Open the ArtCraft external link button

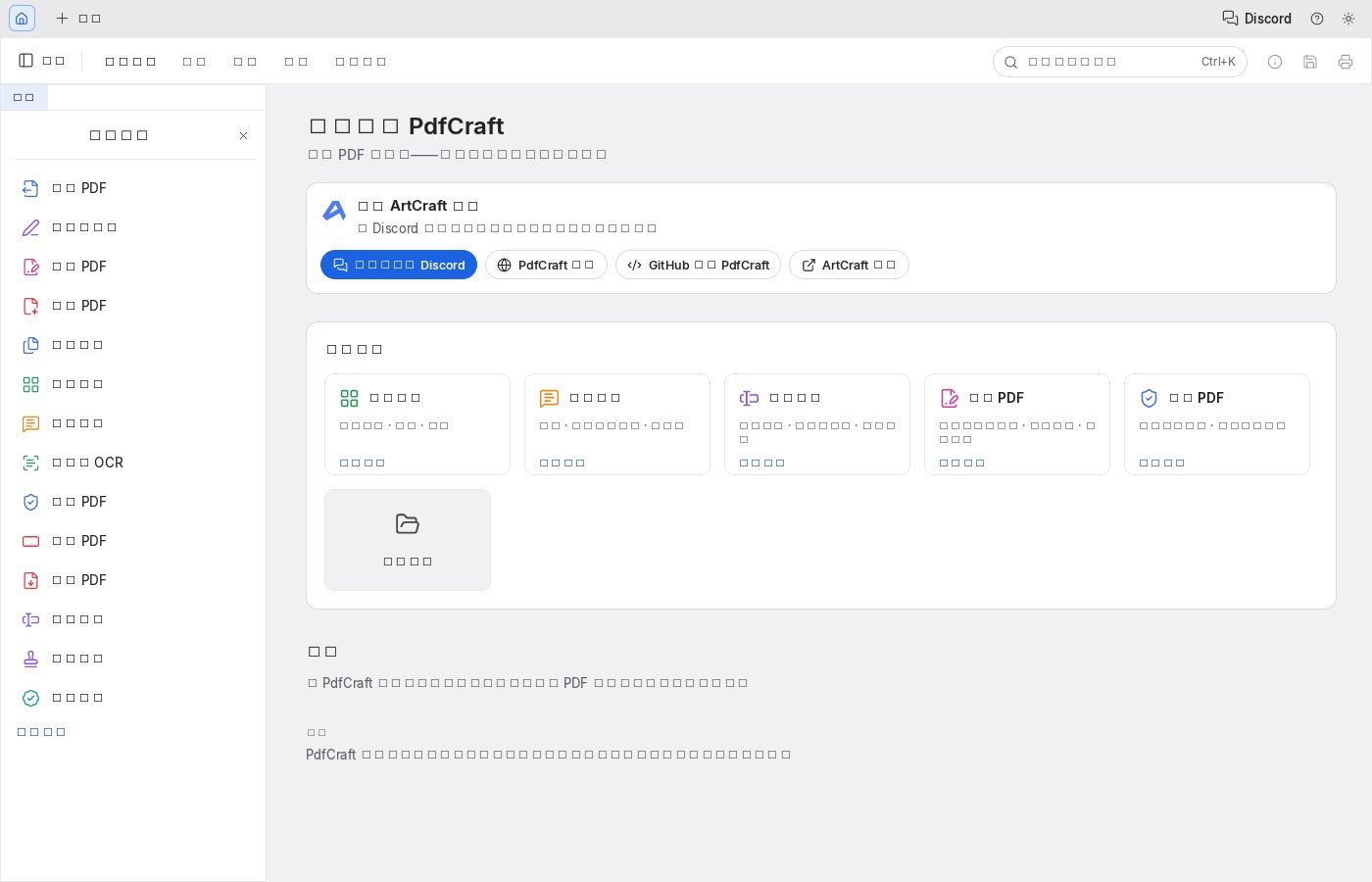tap(849, 265)
